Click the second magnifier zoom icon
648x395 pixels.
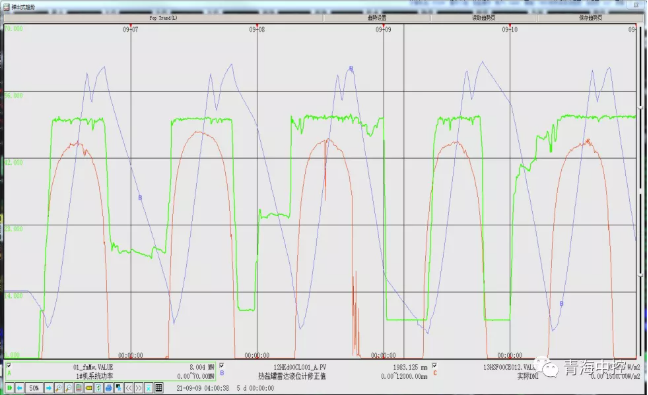[69, 388]
